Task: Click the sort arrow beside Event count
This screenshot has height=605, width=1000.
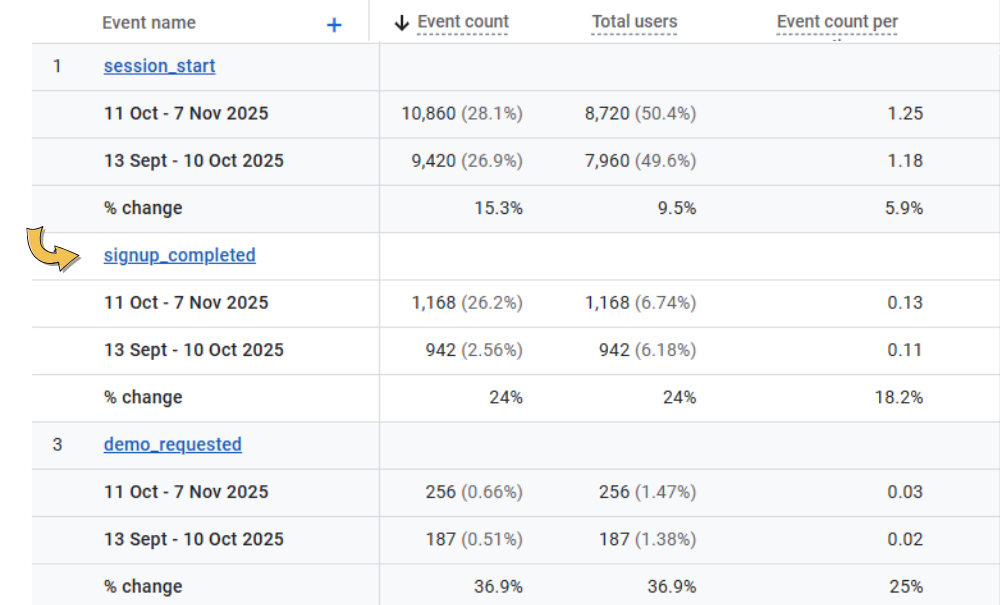Action: click(x=401, y=23)
